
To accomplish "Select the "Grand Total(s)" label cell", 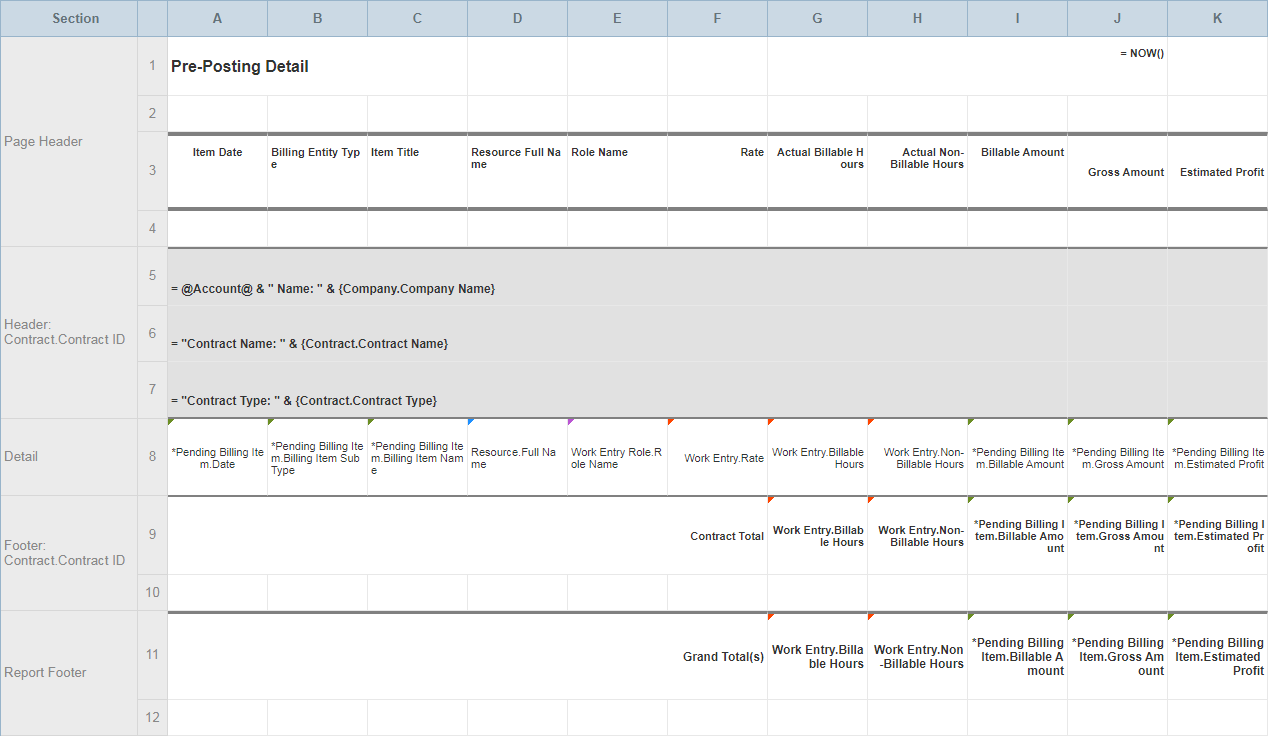I will coord(723,657).
